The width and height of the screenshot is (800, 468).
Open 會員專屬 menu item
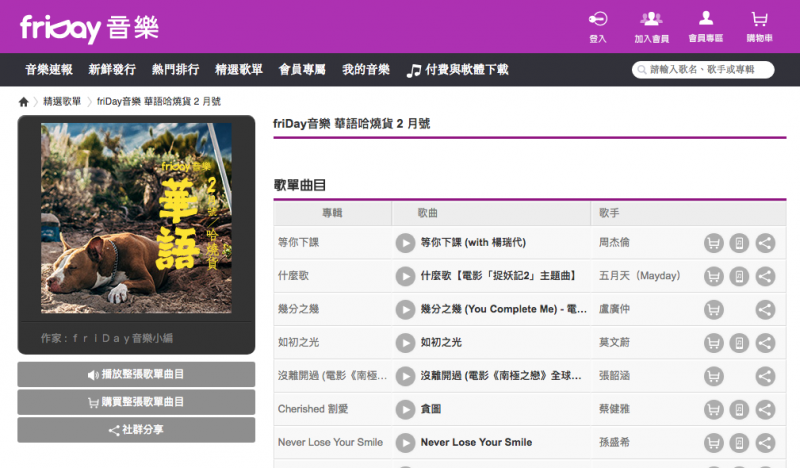(303, 69)
